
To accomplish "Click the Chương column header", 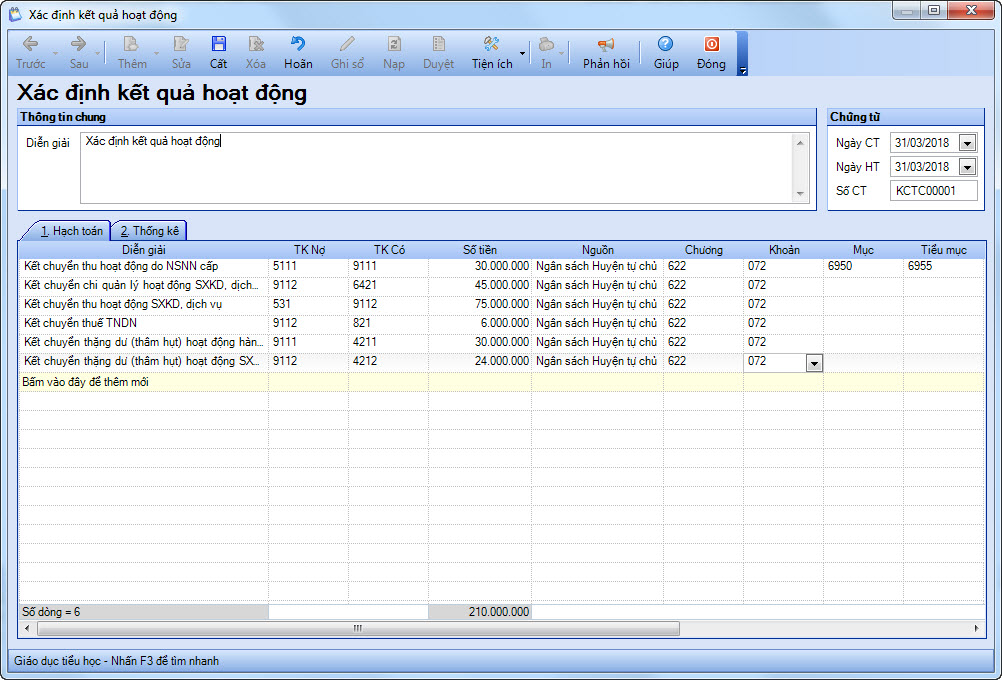I will pyautogui.click(x=704, y=250).
